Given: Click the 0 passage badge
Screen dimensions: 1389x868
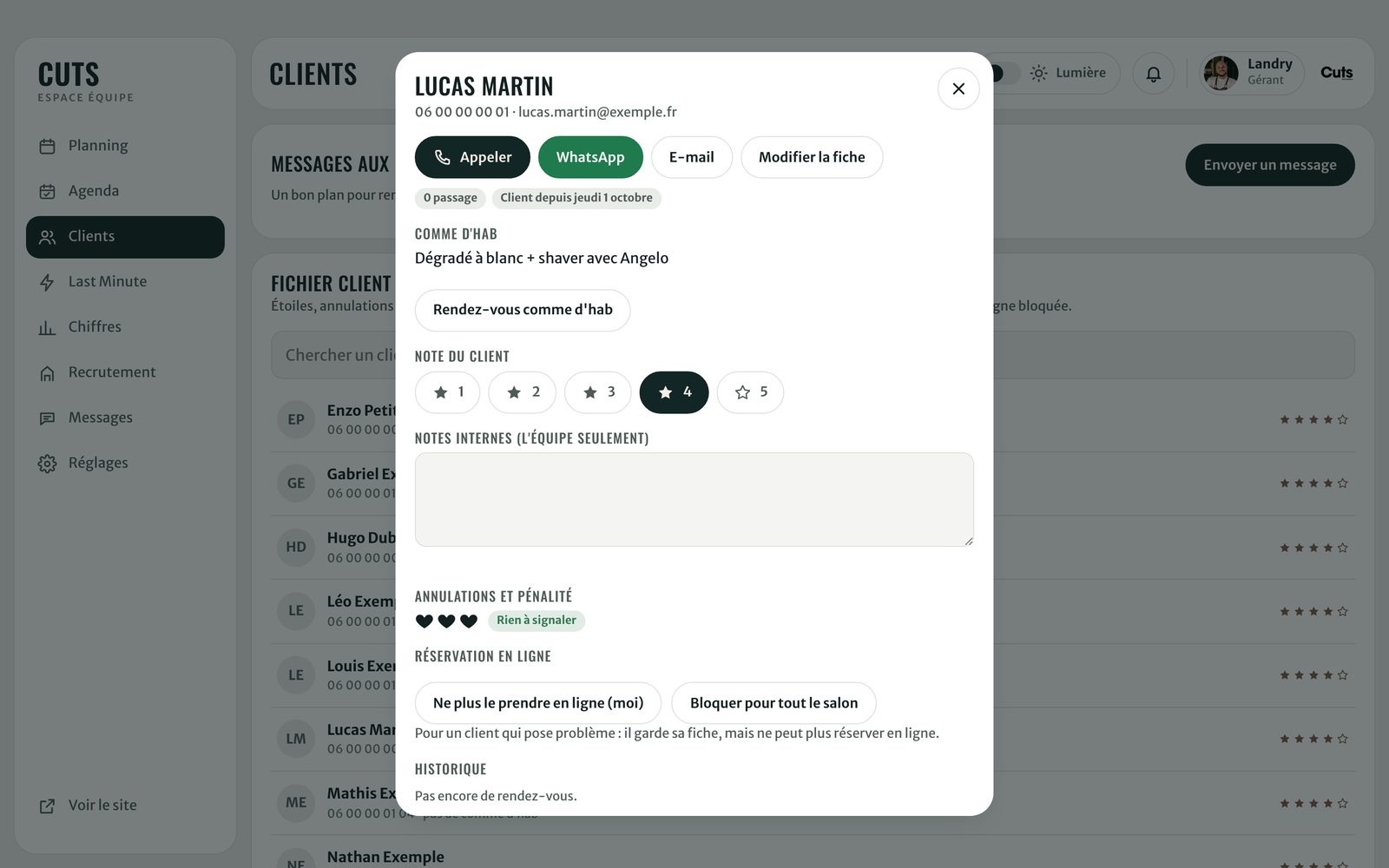Looking at the screenshot, I should tap(451, 198).
